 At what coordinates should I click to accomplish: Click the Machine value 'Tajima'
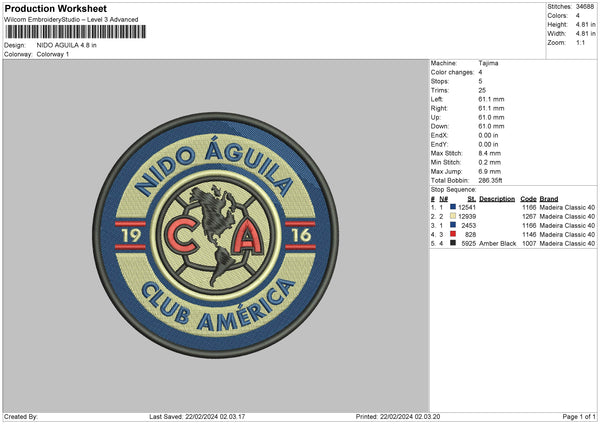(x=488, y=63)
